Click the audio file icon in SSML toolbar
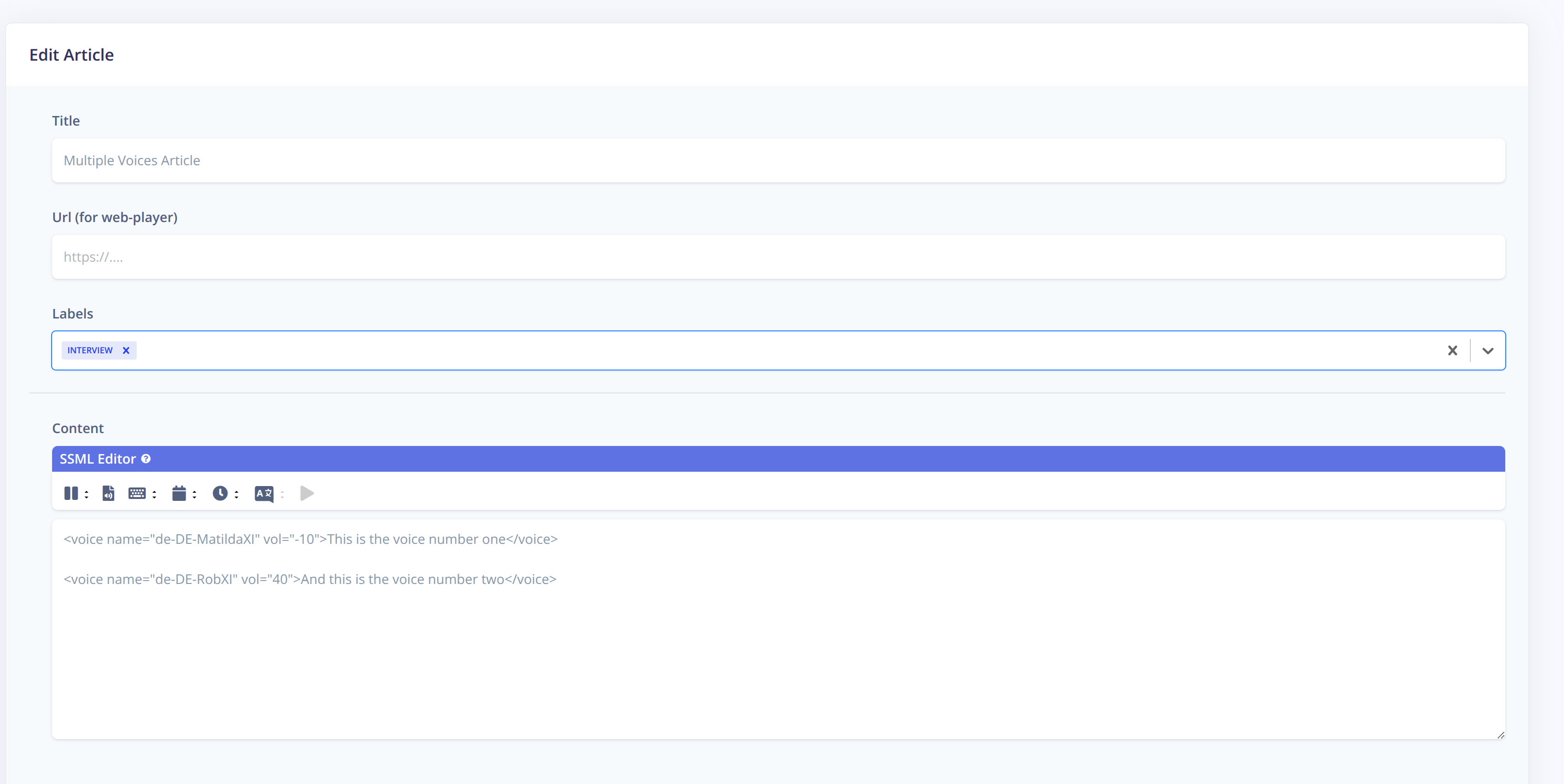Image resolution: width=1564 pixels, height=784 pixels. point(108,493)
